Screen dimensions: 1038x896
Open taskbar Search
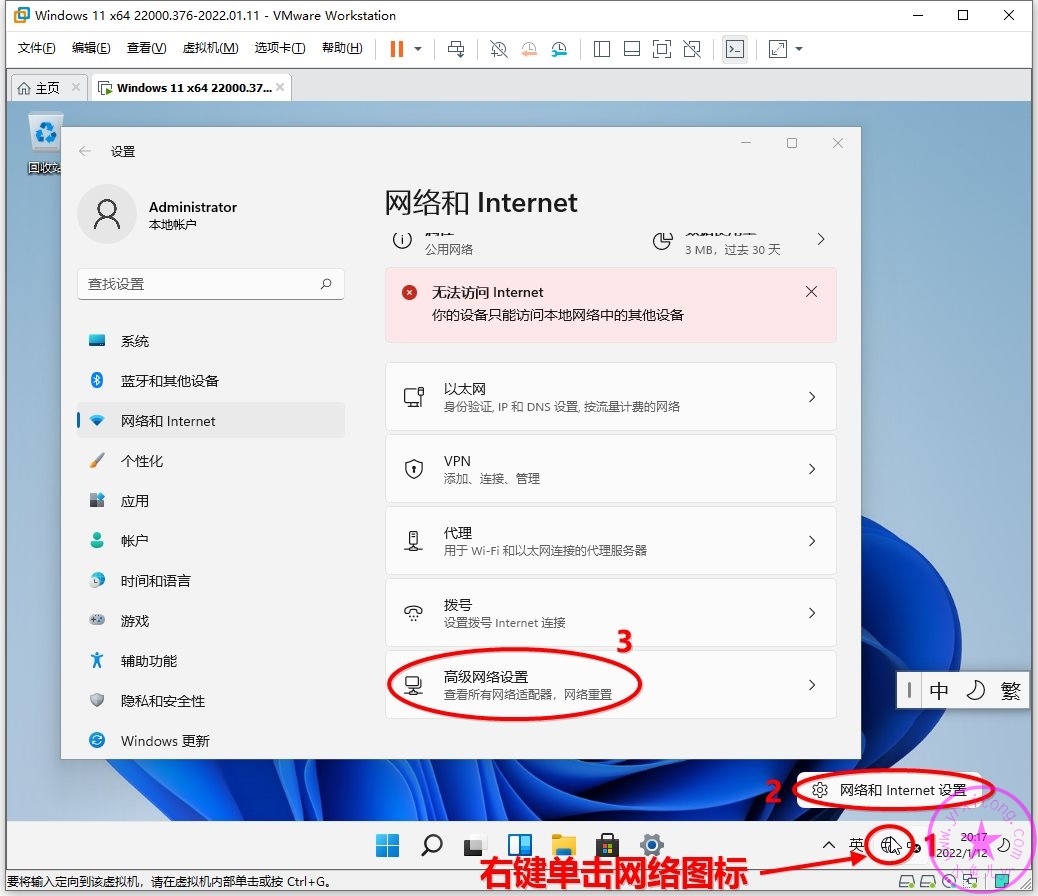click(432, 845)
